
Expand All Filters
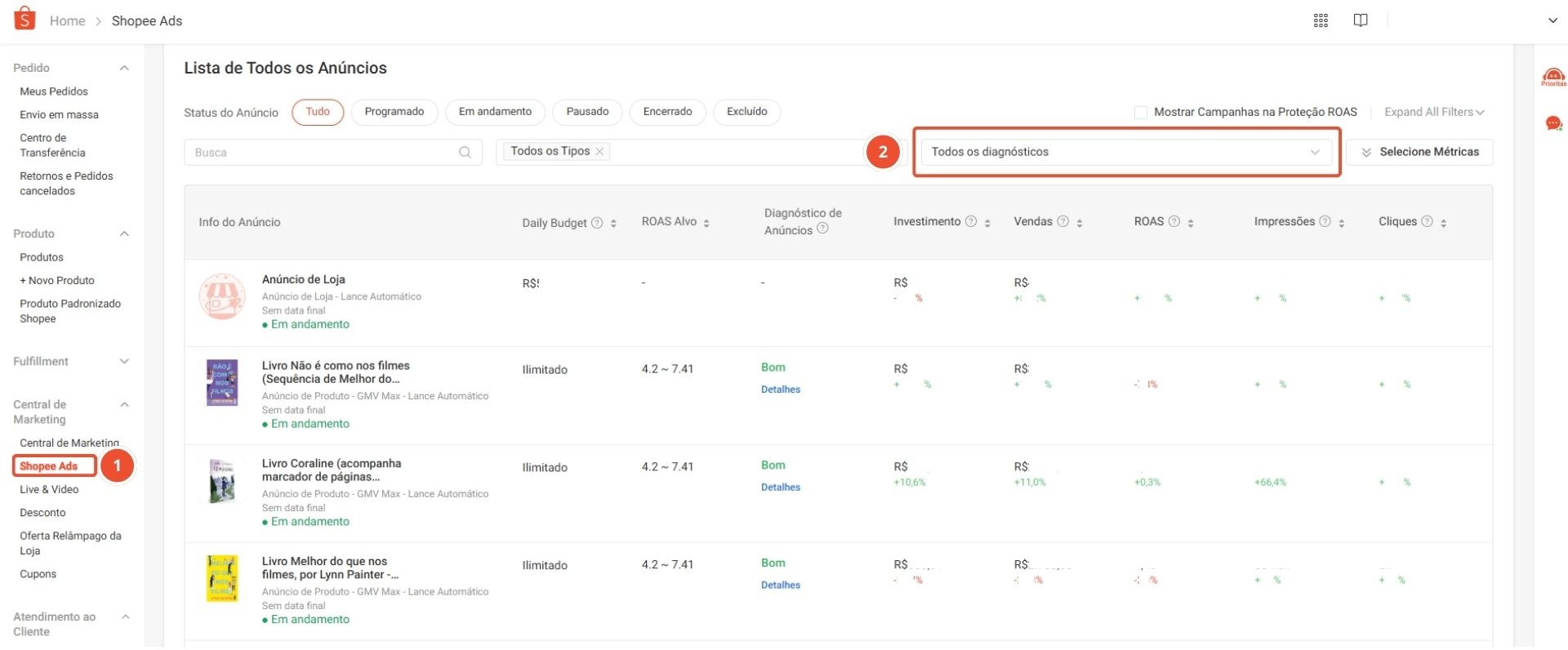click(x=1434, y=112)
